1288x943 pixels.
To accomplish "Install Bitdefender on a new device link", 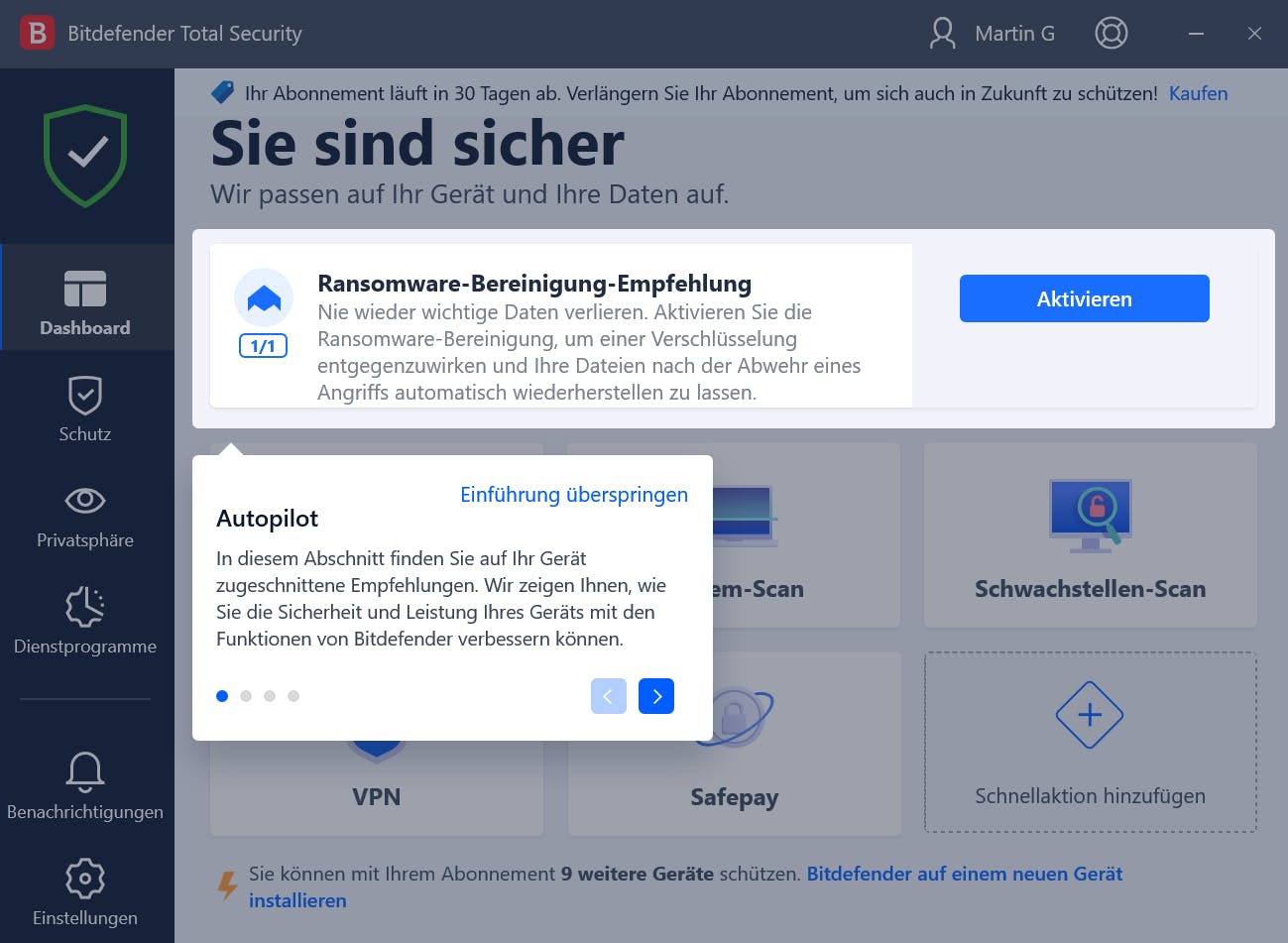I will (x=686, y=887).
